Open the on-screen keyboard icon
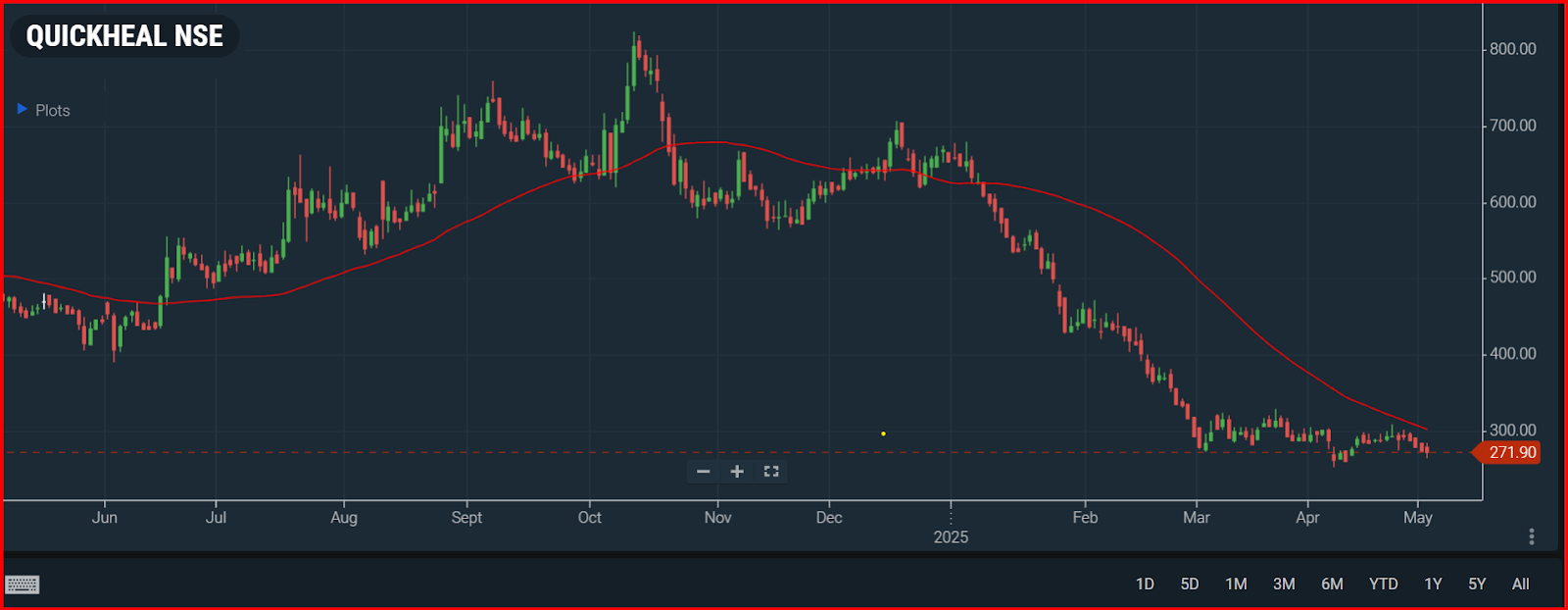This screenshot has height=610, width=1568. (x=22, y=585)
